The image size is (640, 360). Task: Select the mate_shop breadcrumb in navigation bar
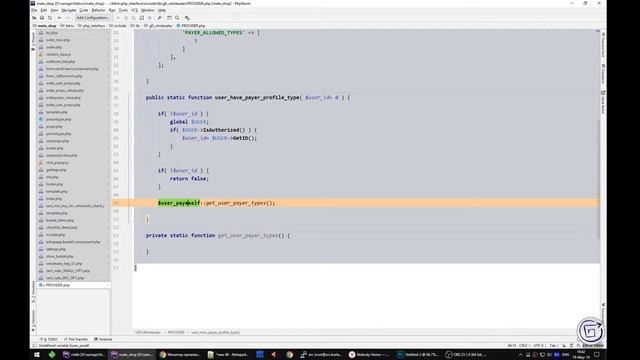click(45, 26)
